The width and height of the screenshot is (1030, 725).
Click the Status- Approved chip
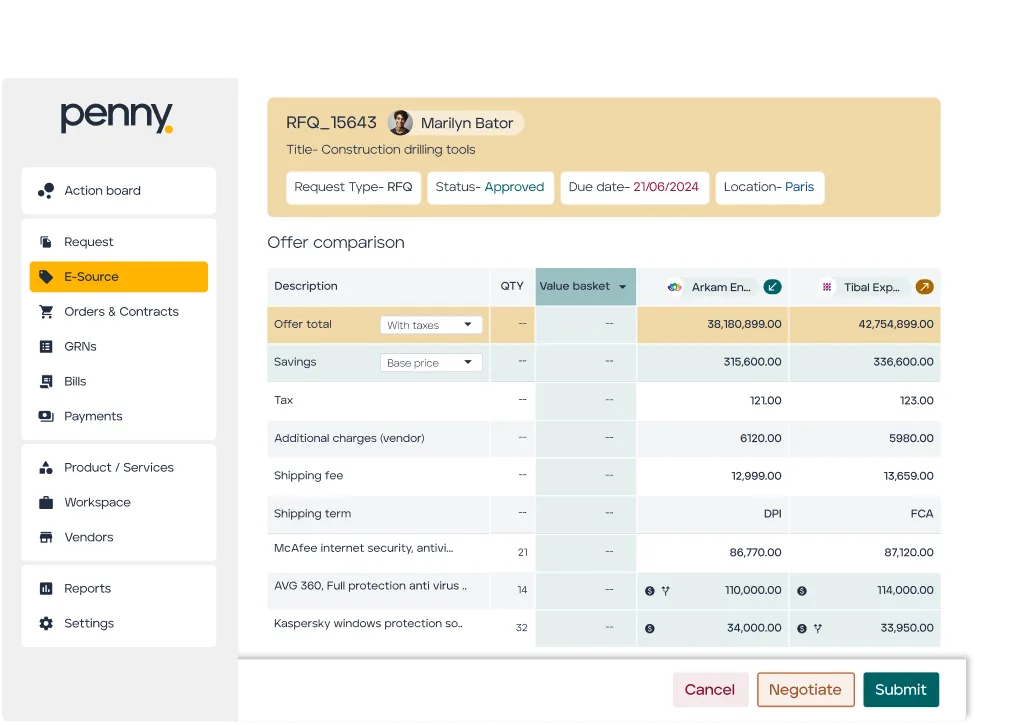490,187
